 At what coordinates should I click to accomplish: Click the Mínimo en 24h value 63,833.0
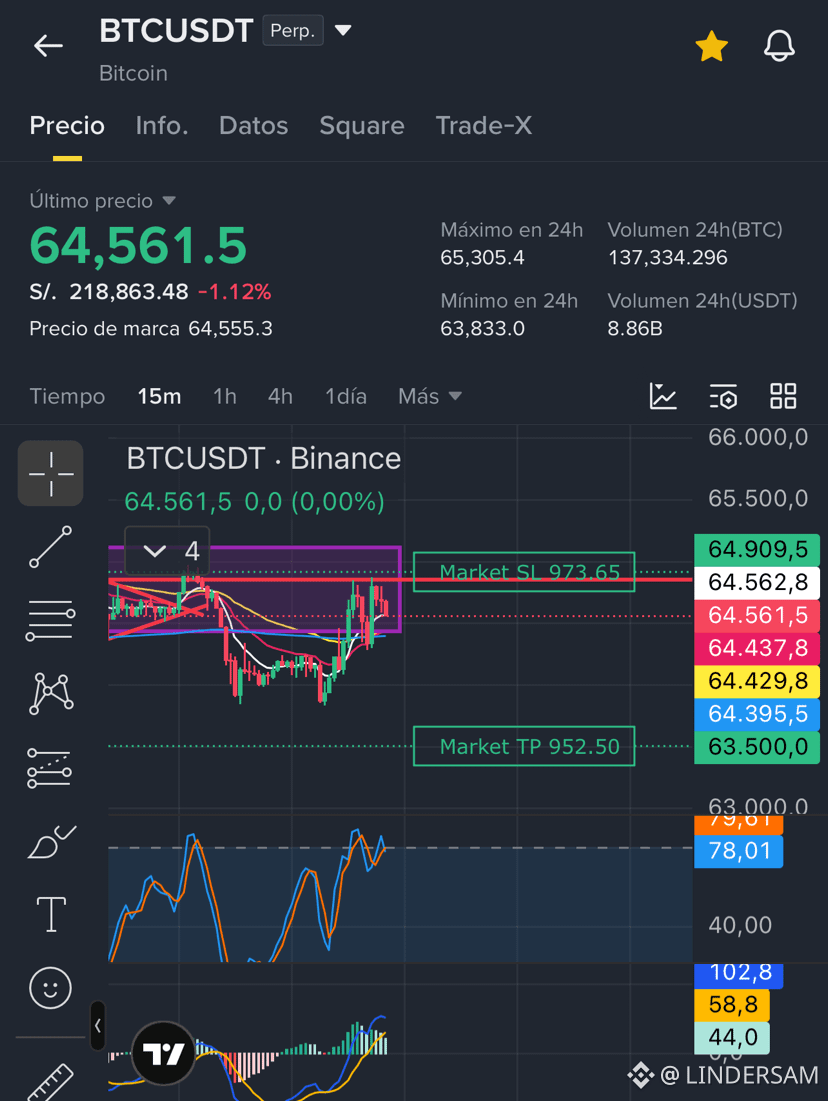tap(482, 329)
